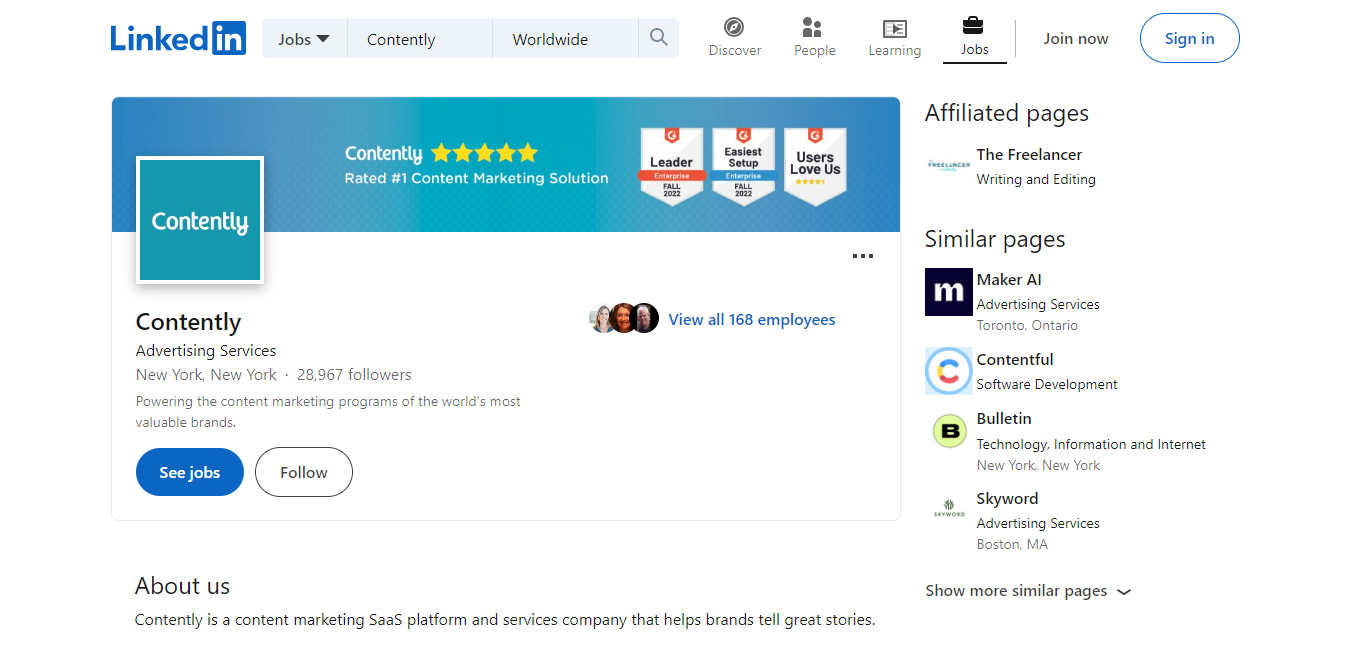Screen dimensions: 1348x647
Task: Click the Advertising Services text under Contently
Action: point(206,351)
